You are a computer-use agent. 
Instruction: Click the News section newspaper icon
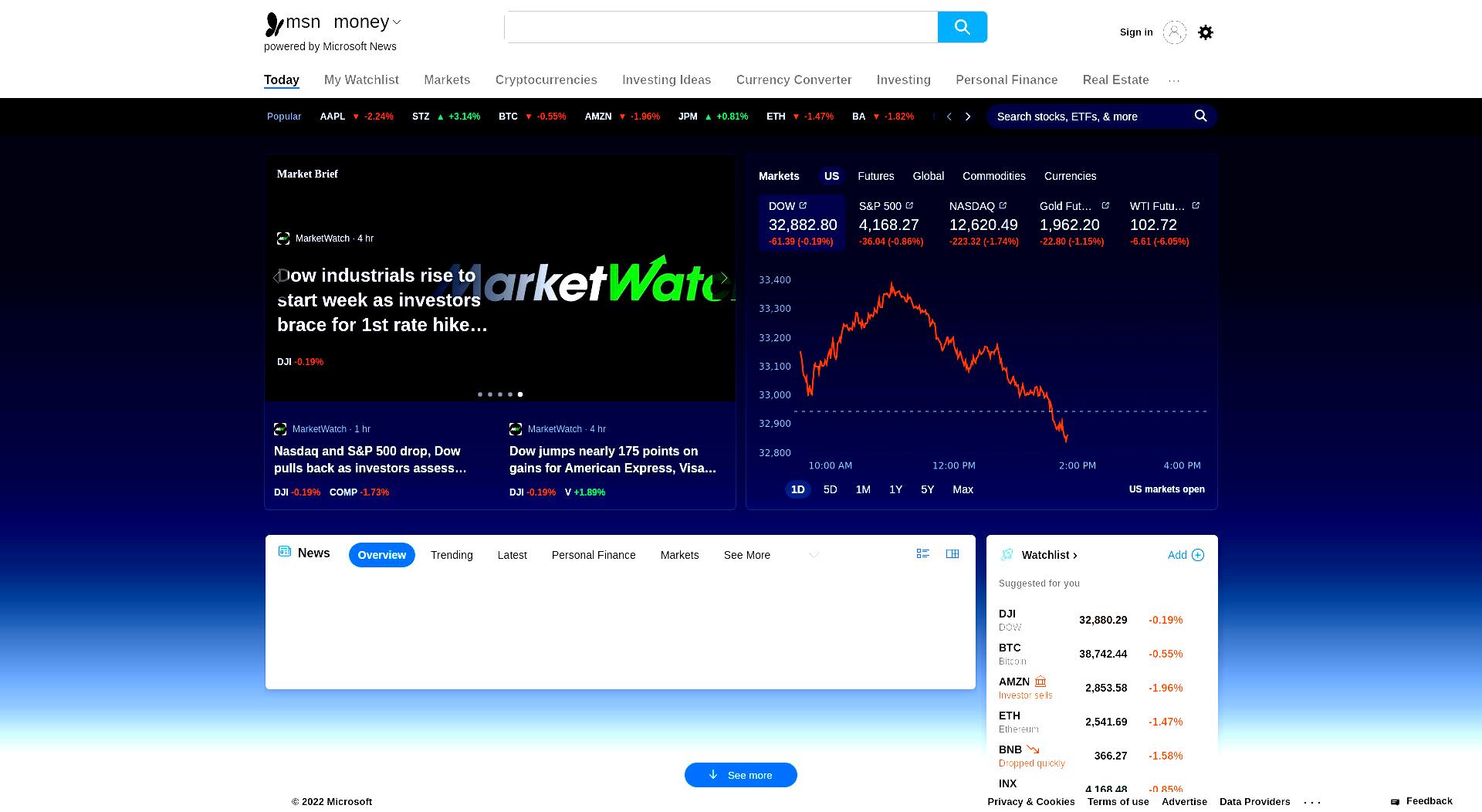(x=285, y=552)
